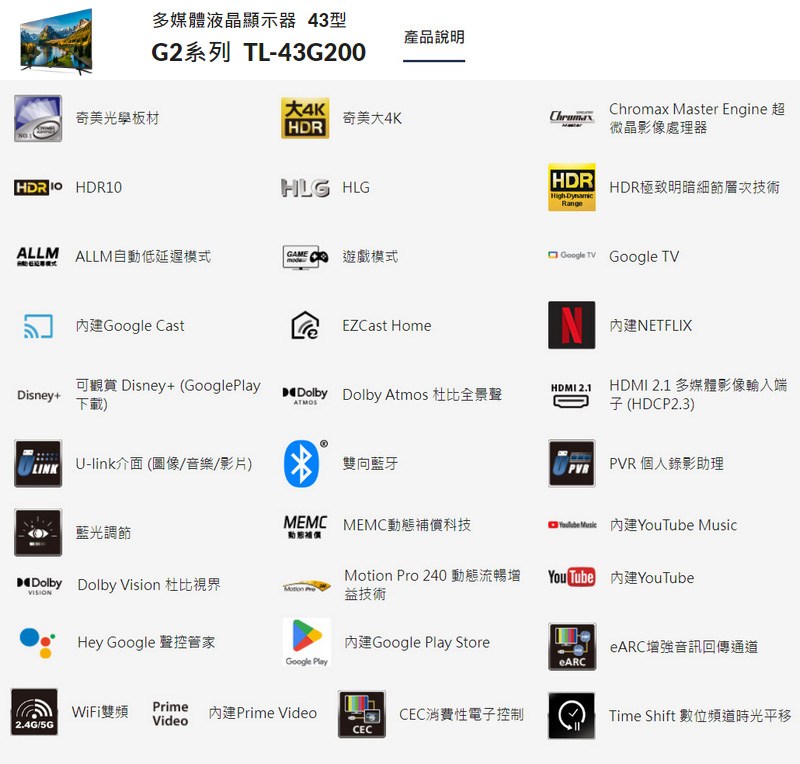Click the Google Play Store icon
This screenshot has width=800, height=764.
click(307, 643)
